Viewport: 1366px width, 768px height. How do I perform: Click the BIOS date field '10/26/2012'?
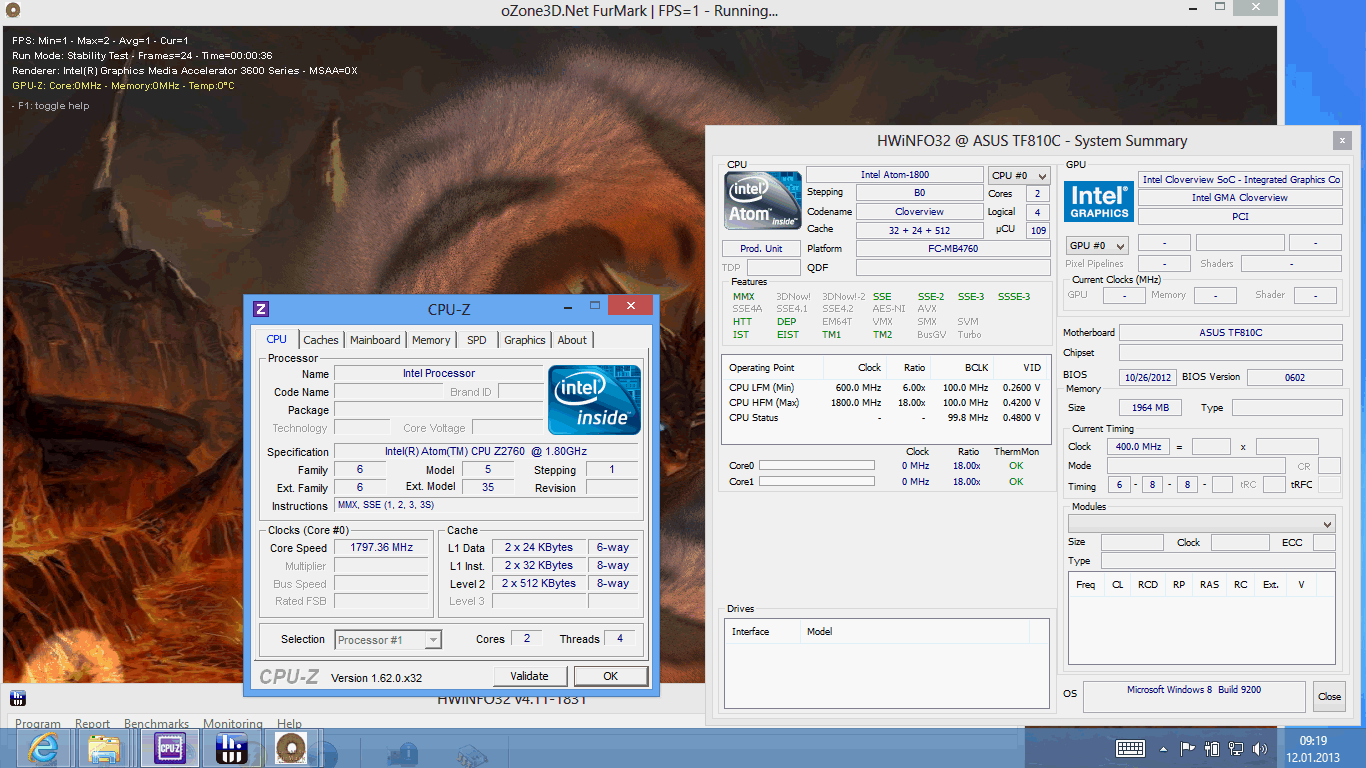[x=1150, y=377]
